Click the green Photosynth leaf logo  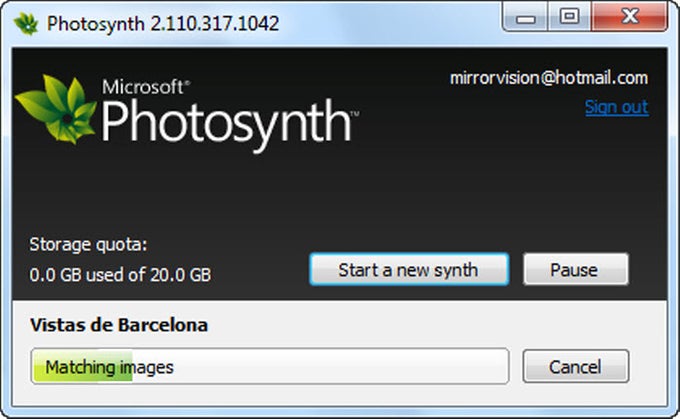pyautogui.click(x=56, y=109)
